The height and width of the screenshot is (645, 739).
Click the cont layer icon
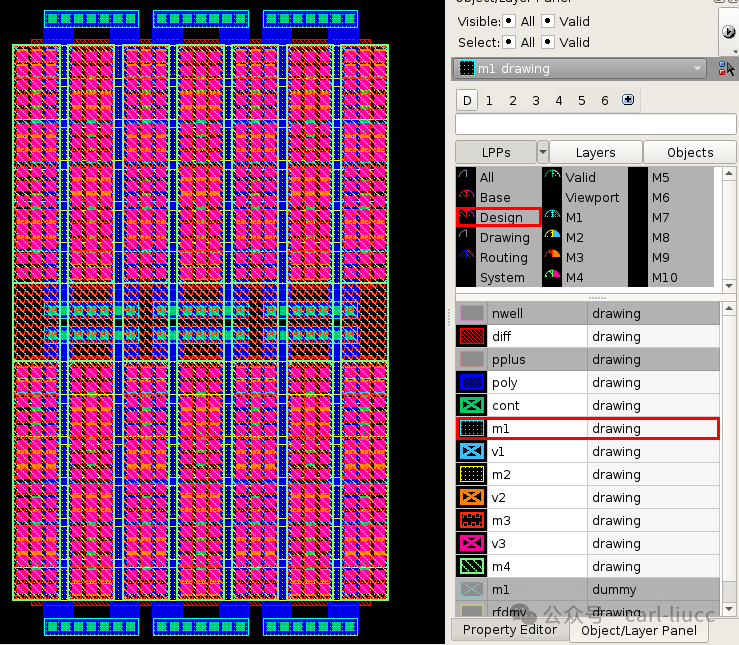tap(471, 405)
